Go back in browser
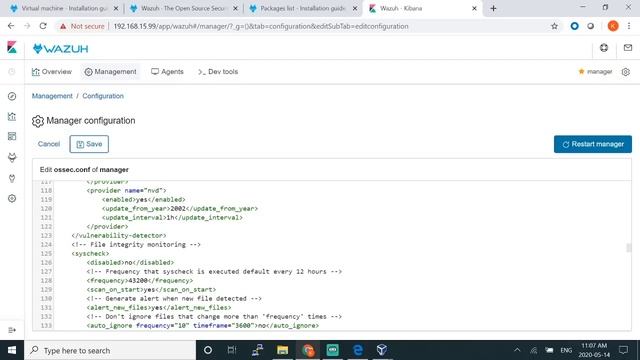 (11, 26)
